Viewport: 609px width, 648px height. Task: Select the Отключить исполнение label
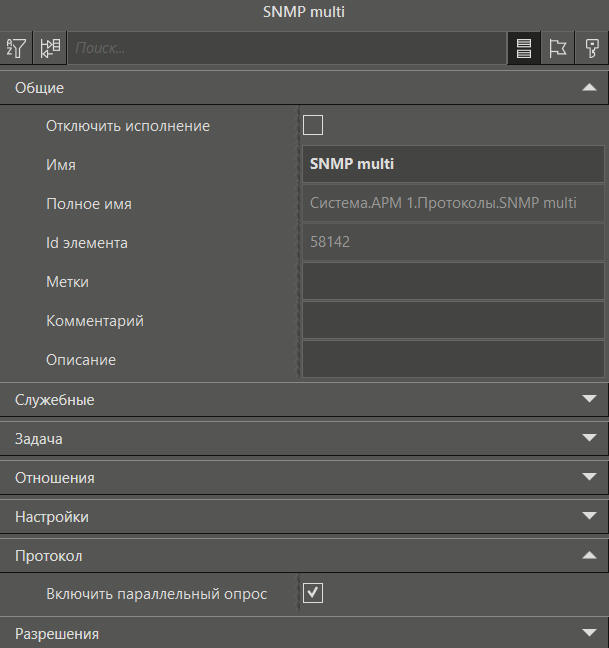(128, 126)
